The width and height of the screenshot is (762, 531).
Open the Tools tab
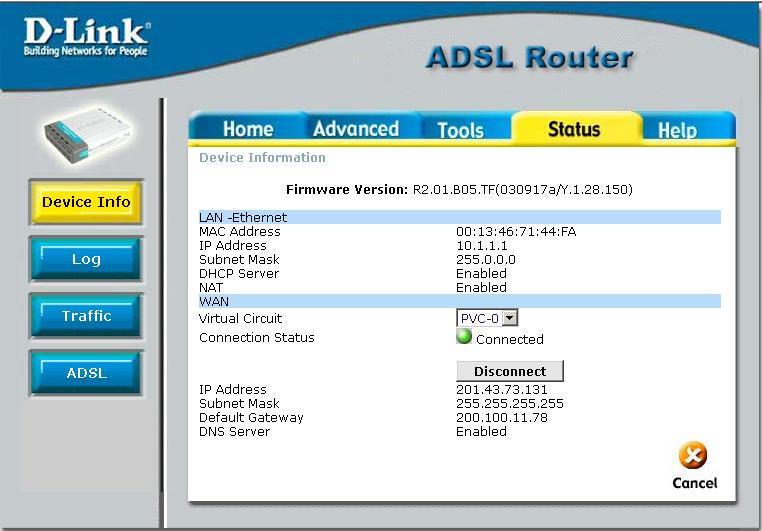click(460, 130)
